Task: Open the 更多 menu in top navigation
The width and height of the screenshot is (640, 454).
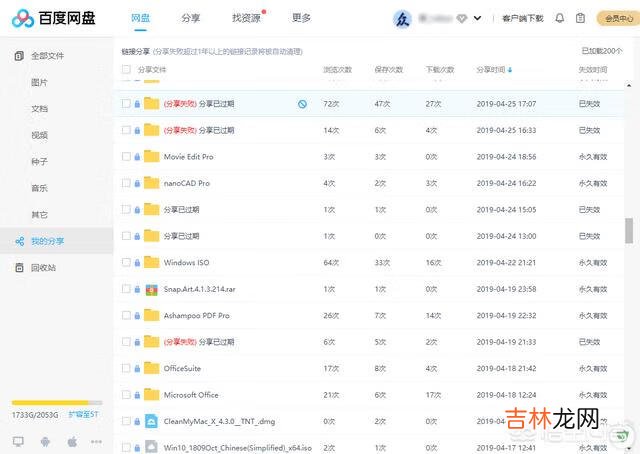Action: (x=301, y=18)
